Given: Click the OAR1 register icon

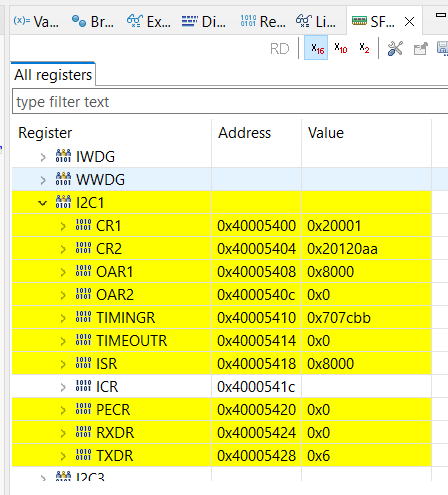Looking at the screenshot, I should coord(83,271).
